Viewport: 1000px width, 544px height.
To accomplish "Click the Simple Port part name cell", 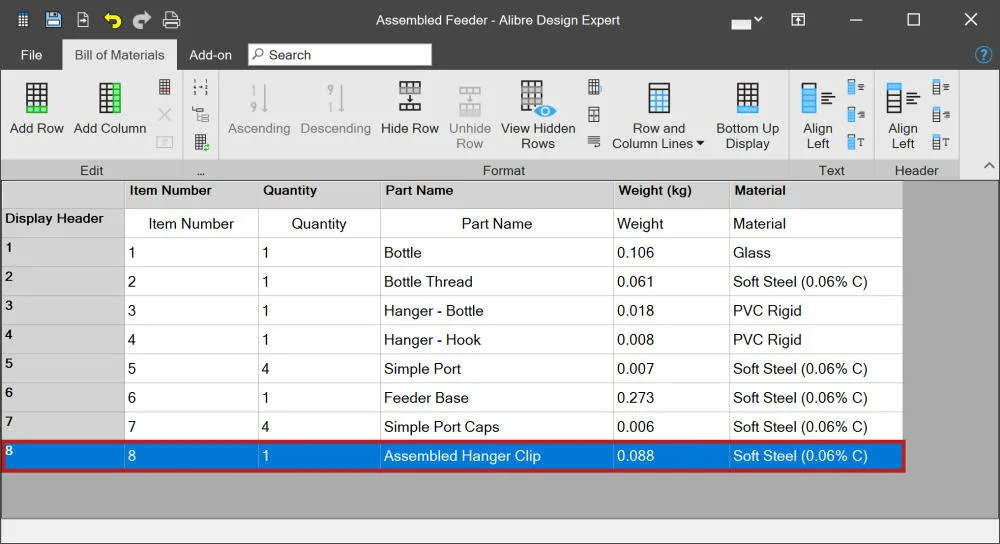I will [497, 369].
